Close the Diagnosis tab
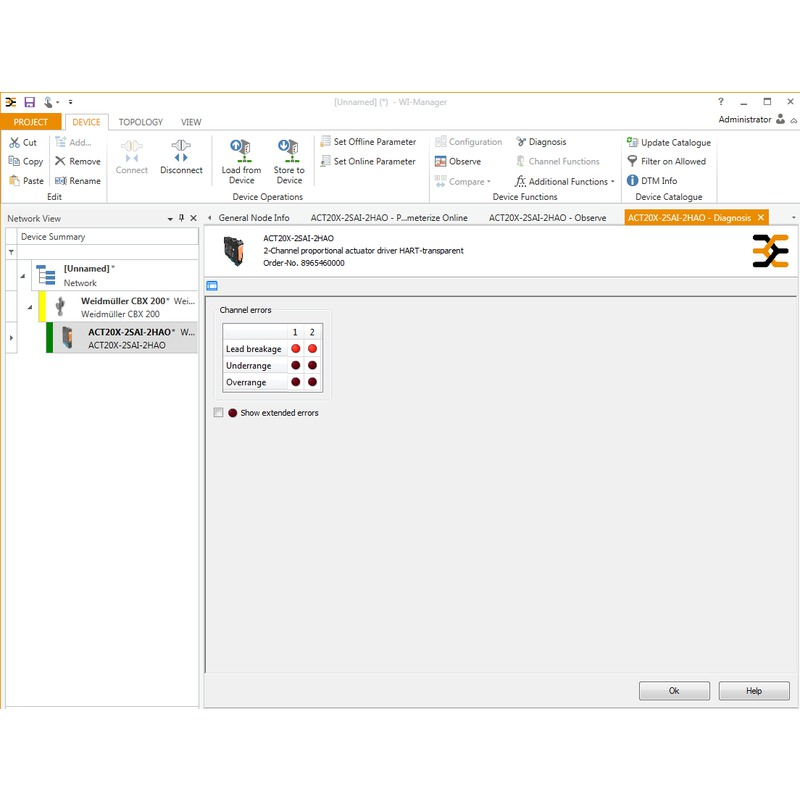The width and height of the screenshot is (800, 800). click(761, 217)
